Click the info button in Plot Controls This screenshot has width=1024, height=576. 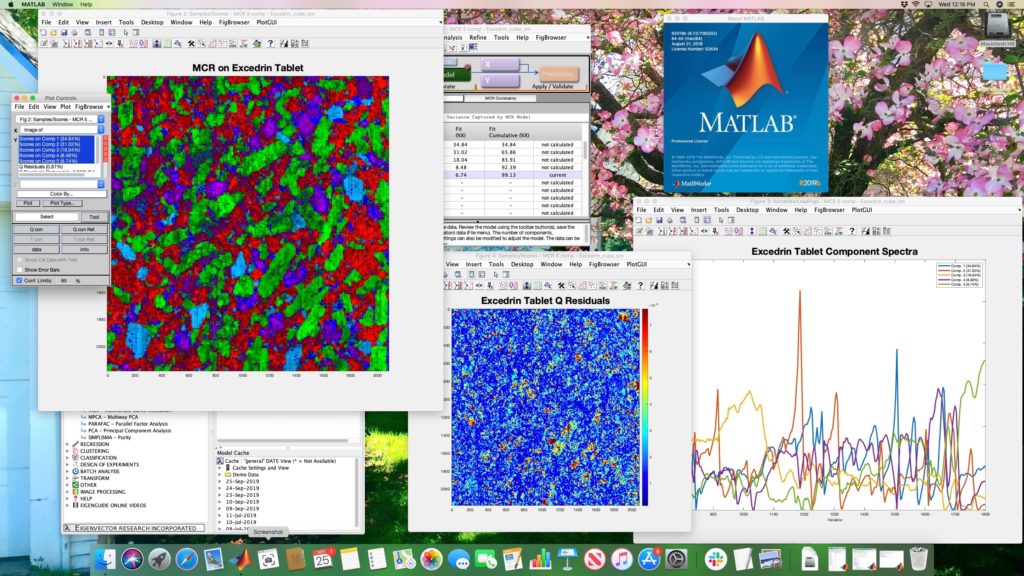pyautogui.click(x=84, y=249)
